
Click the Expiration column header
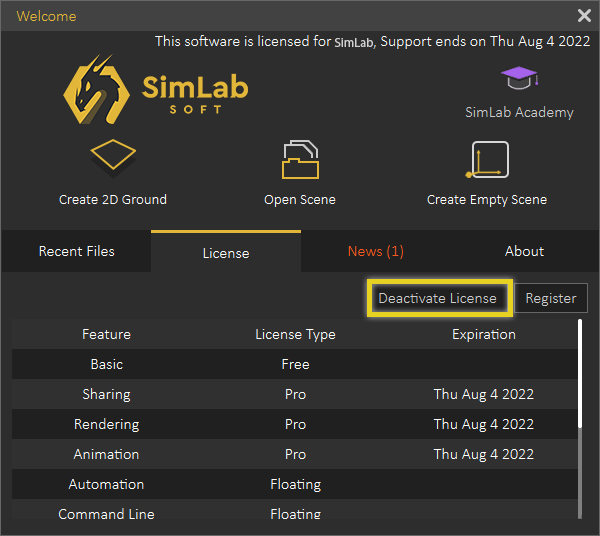pyautogui.click(x=484, y=334)
